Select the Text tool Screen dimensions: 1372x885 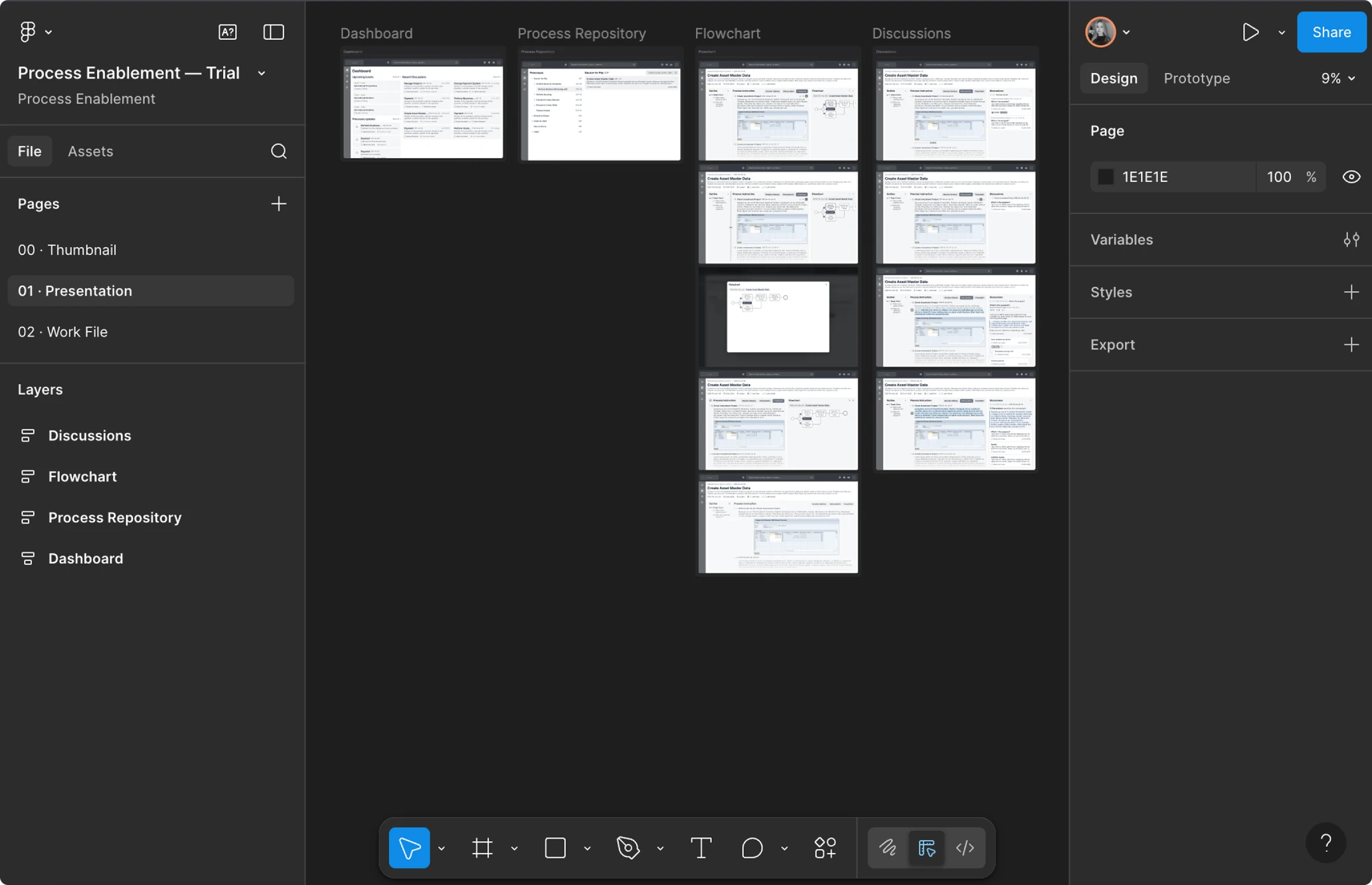click(x=701, y=848)
